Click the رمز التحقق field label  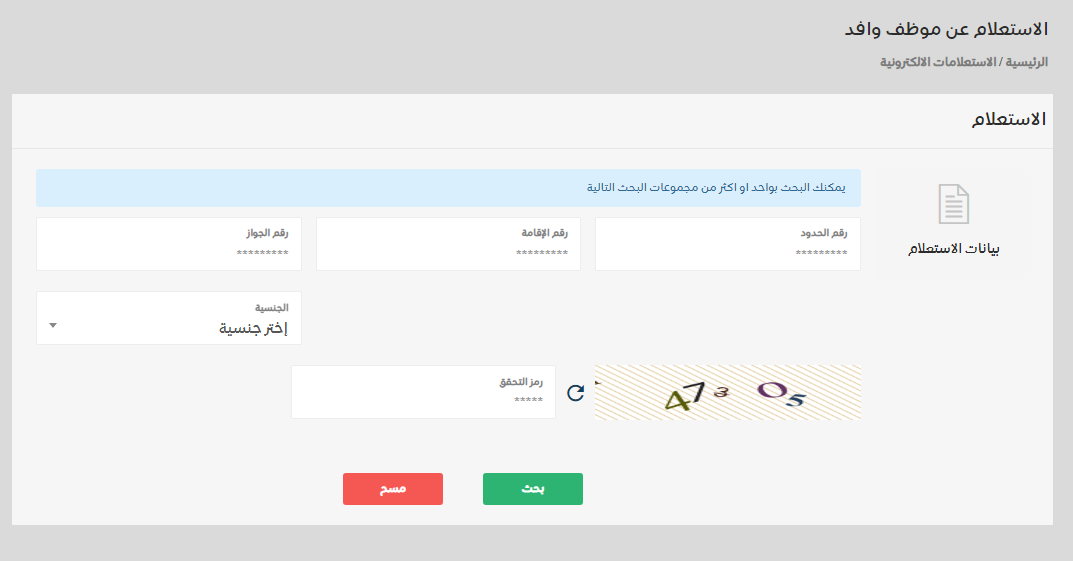[521, 382]
